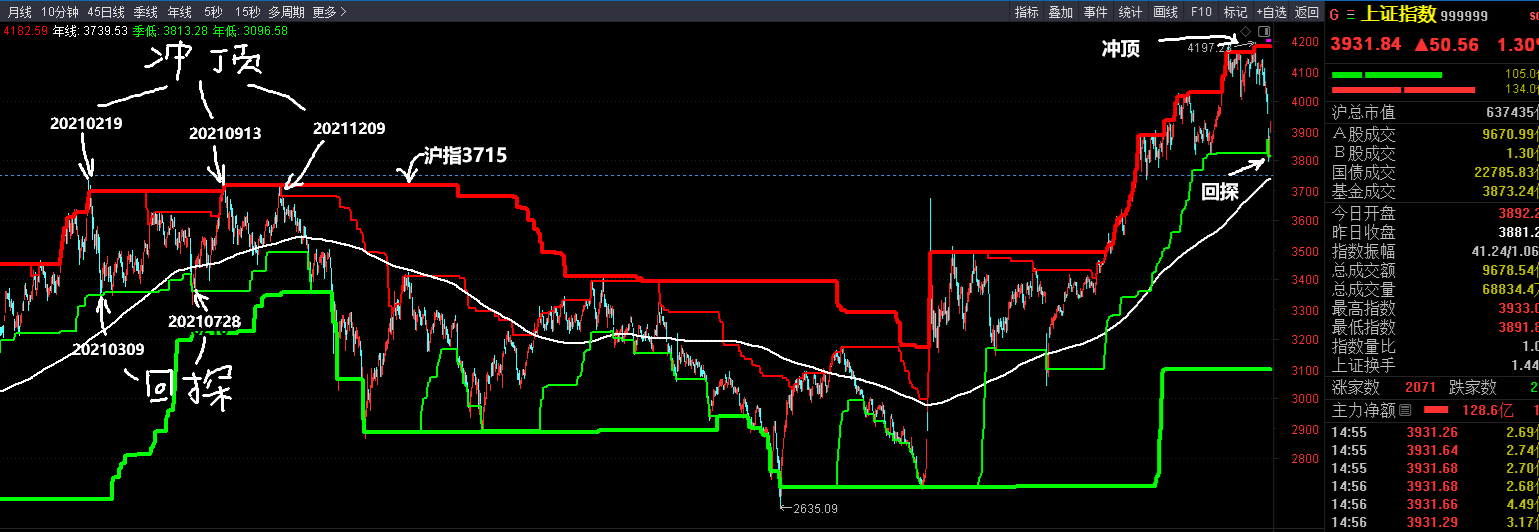Switch to the 月线 monthly chart
Screen dimensions: 1539x532
point(20,12)
